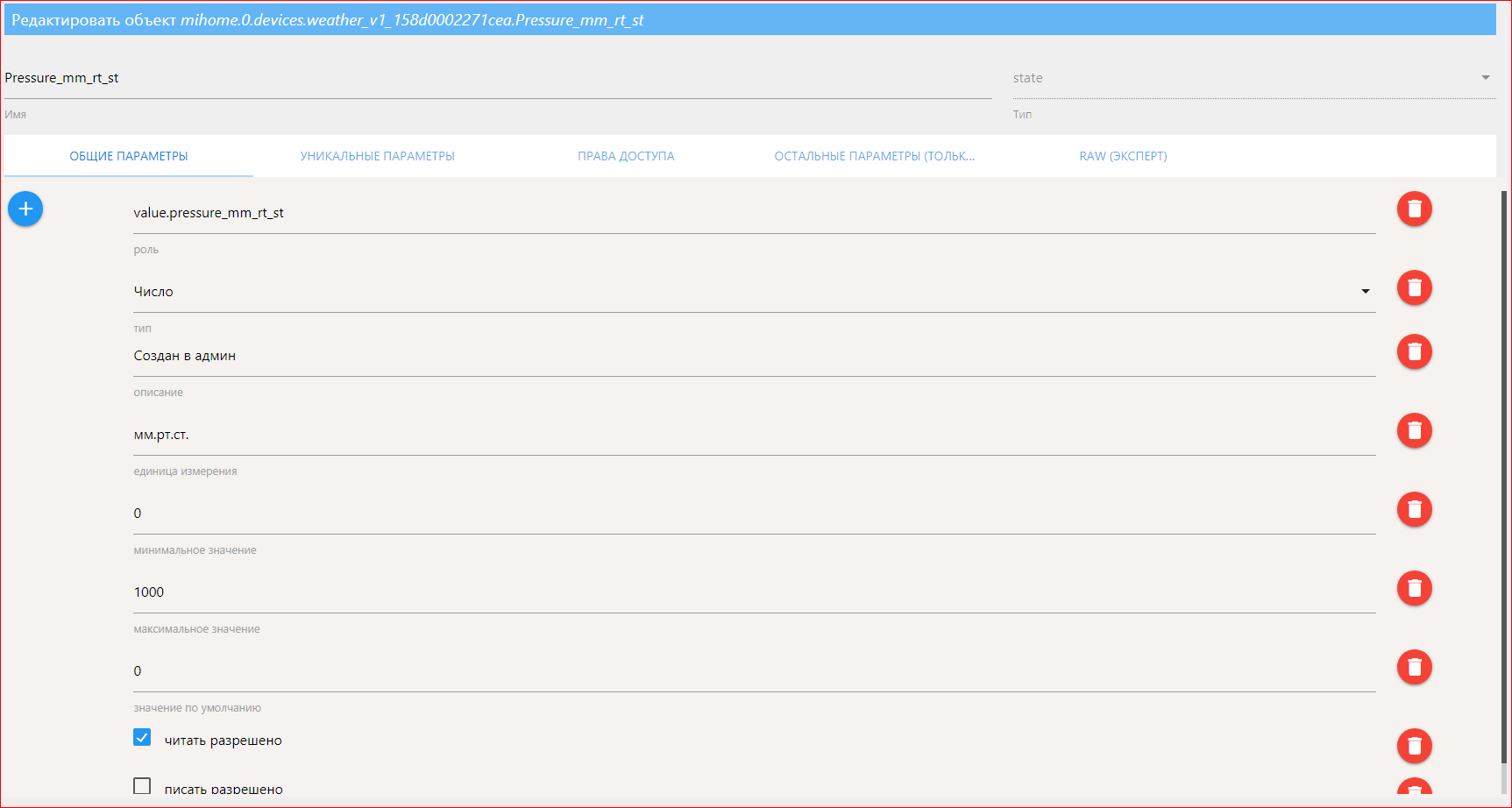Click the blue plus add-parameter button
Screen dimensions: 1512x808
tap(25, 209)
